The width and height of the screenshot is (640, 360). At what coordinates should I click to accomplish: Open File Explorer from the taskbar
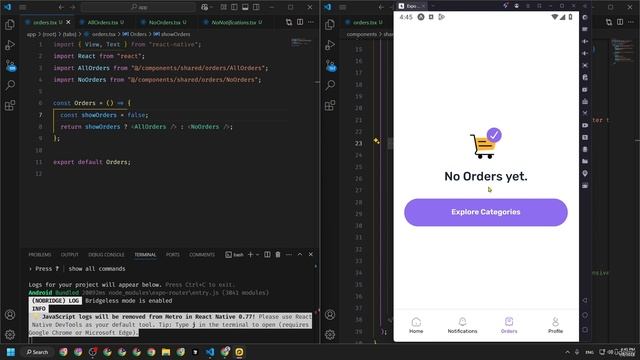click(x=166, y=352)
